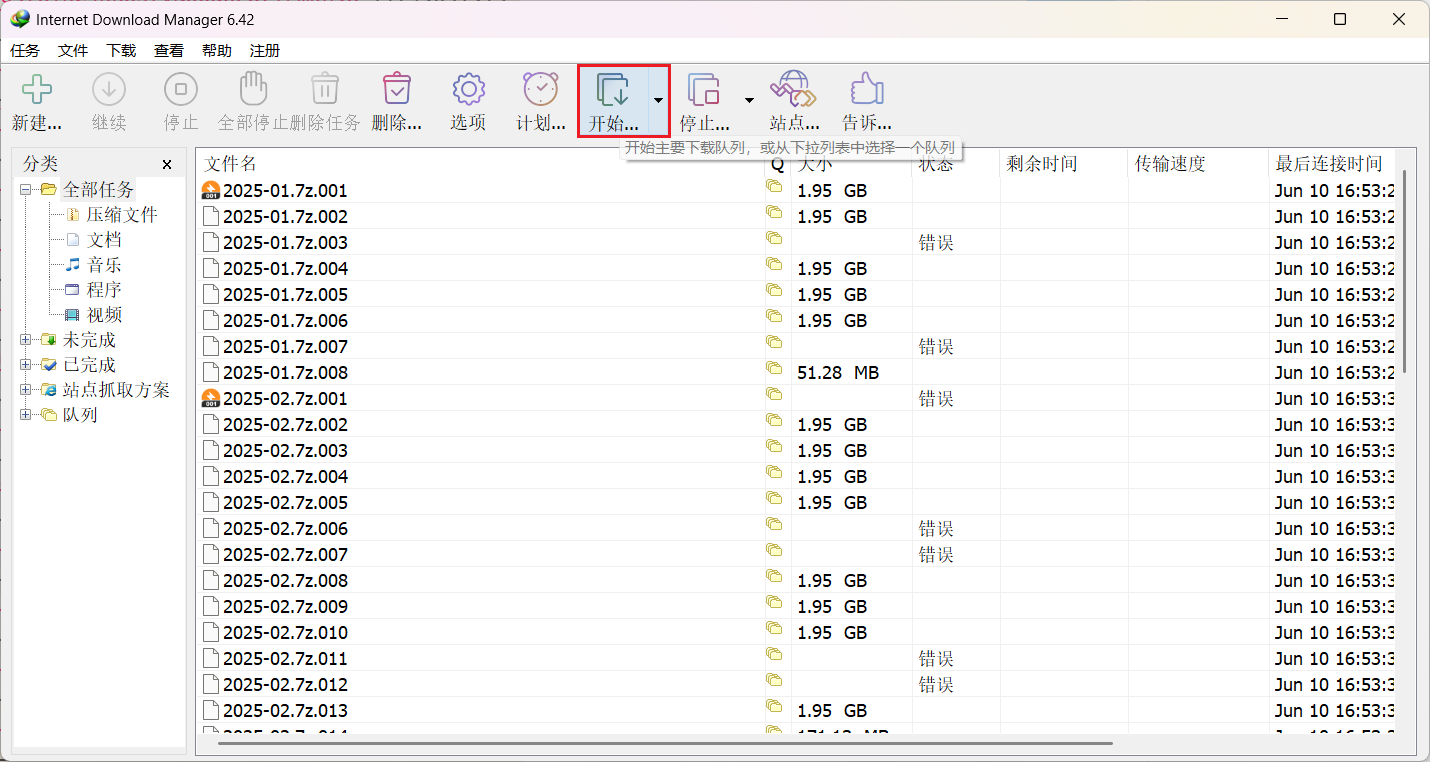Click the 继续 resume toolbar icon
Image resolution: width=1430 pixels, height=762 pixels.
pos(109,89)
